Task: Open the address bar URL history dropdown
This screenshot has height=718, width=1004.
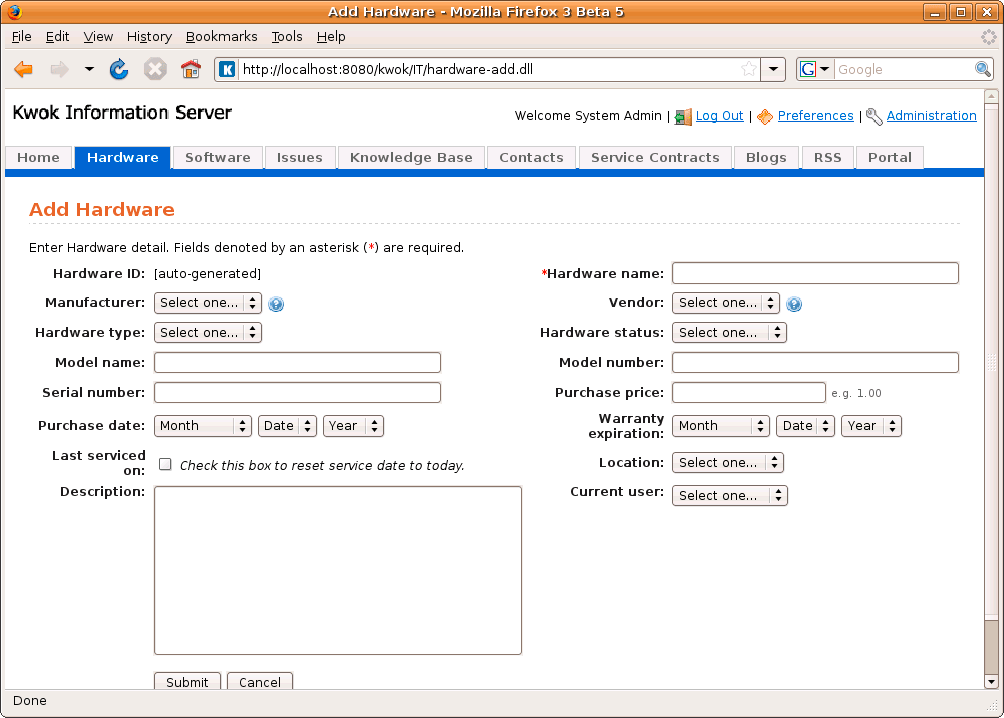Action: (773, 69)
